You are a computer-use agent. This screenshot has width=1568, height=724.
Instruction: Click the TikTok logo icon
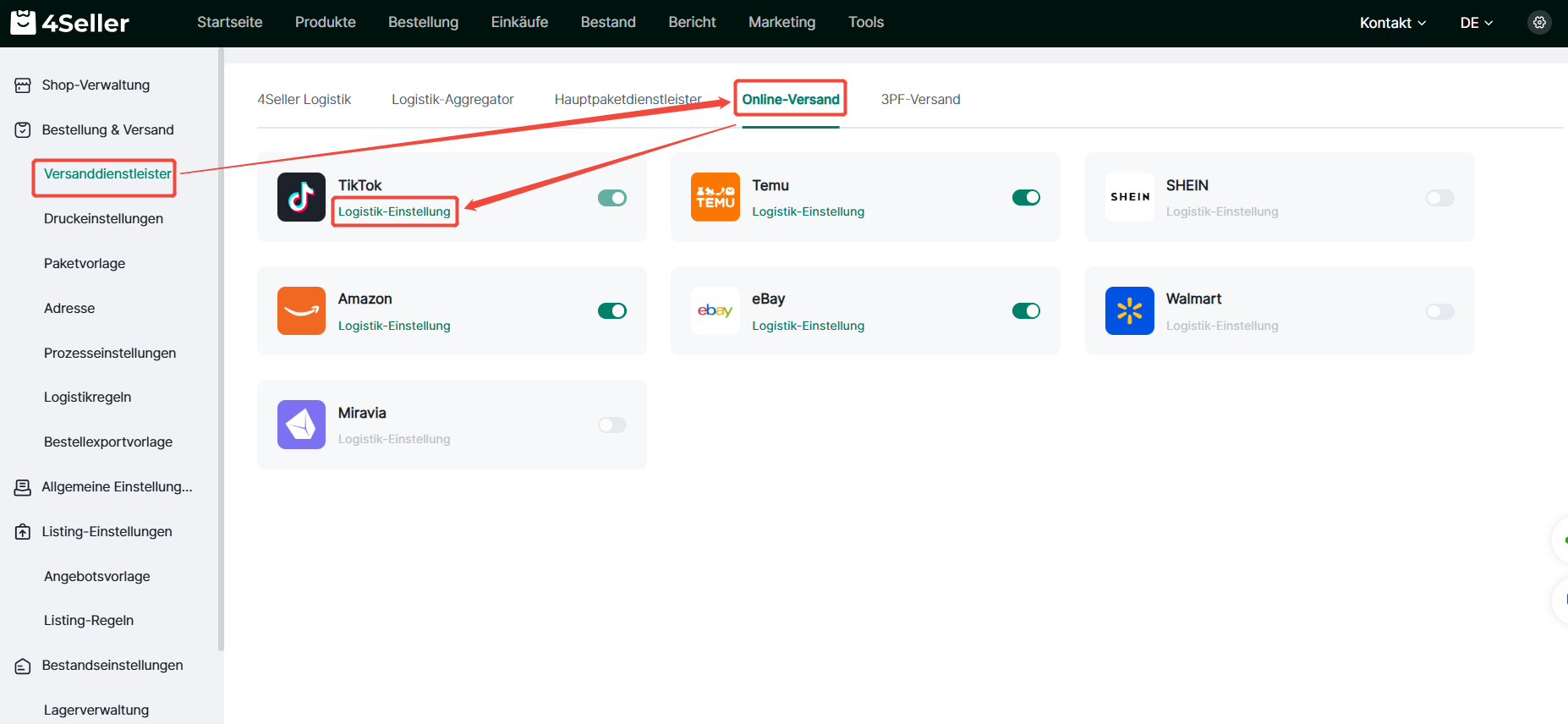pyautogui.click(x=301, y=197)
